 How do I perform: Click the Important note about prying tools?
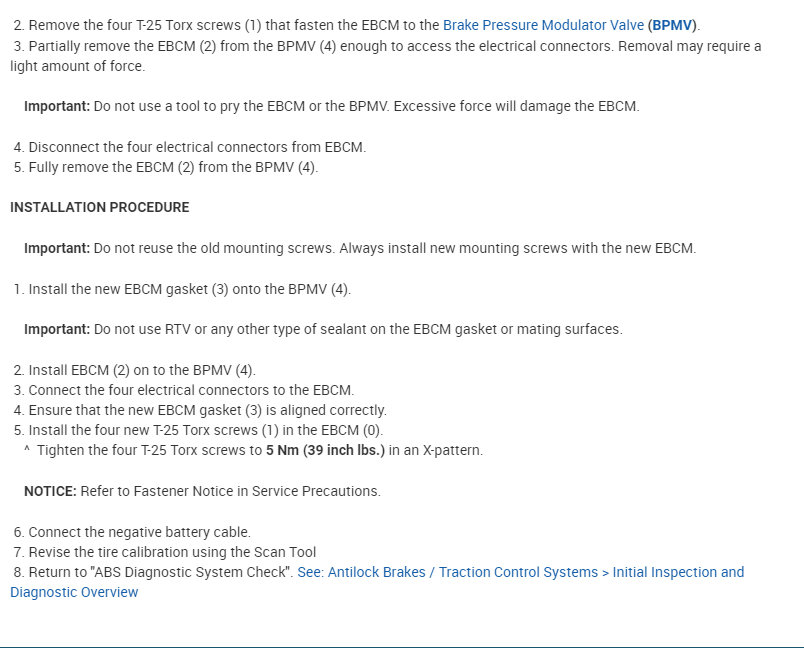[x=330, y=106]
